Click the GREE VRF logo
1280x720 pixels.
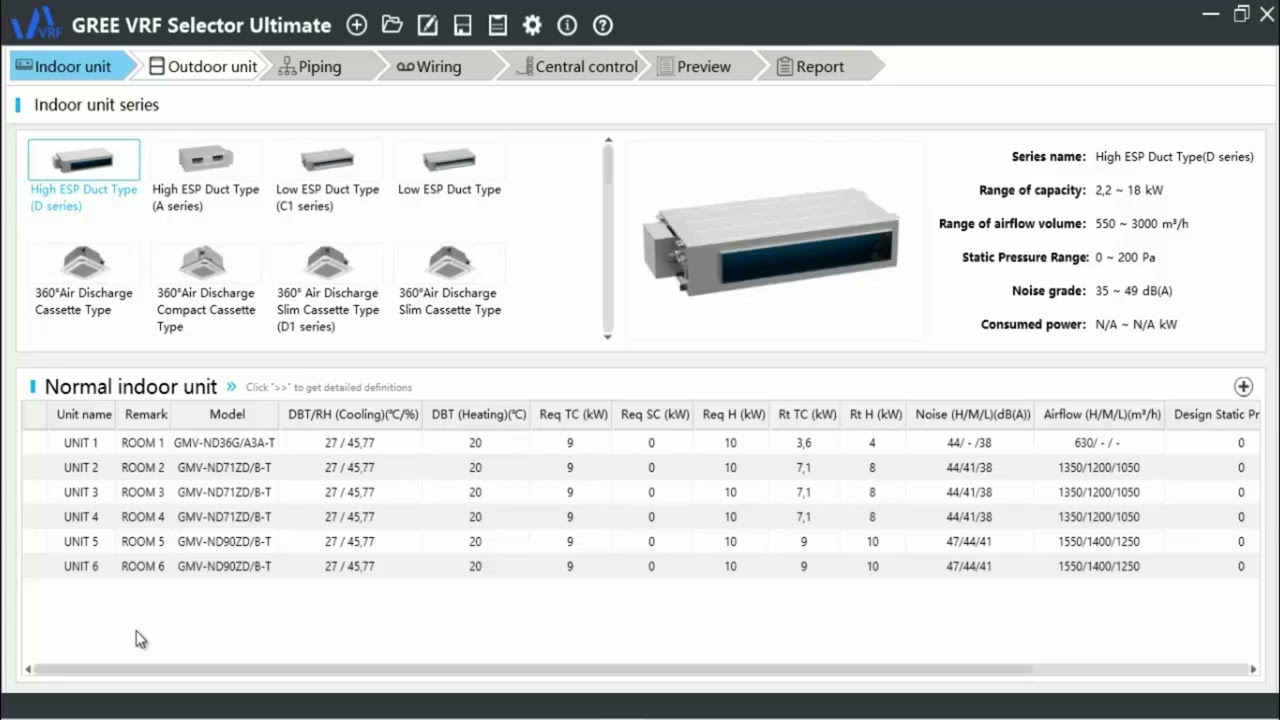pyautogui.click(x=36, y=23)
